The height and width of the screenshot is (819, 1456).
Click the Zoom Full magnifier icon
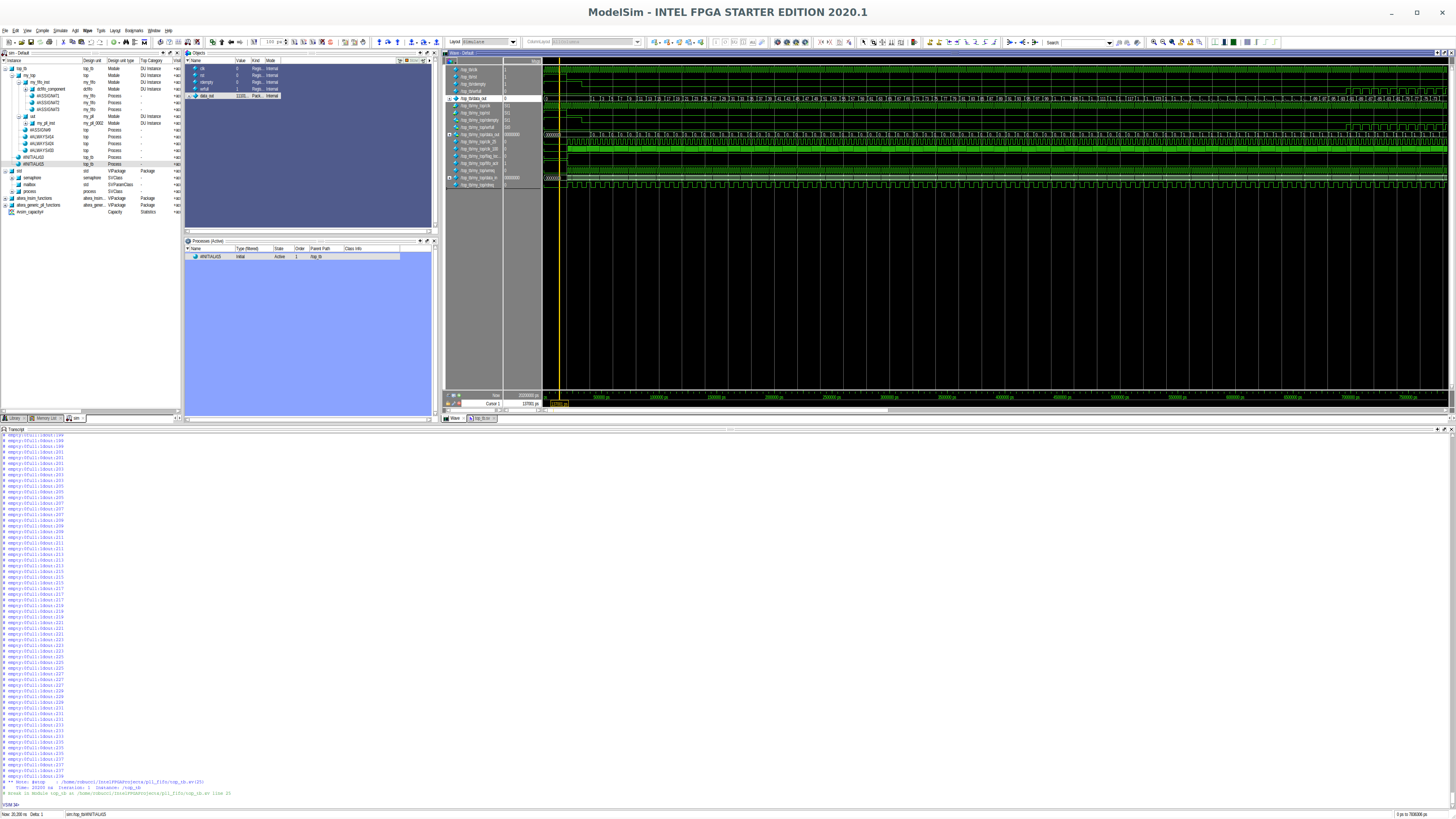[x=1172, y=42]
